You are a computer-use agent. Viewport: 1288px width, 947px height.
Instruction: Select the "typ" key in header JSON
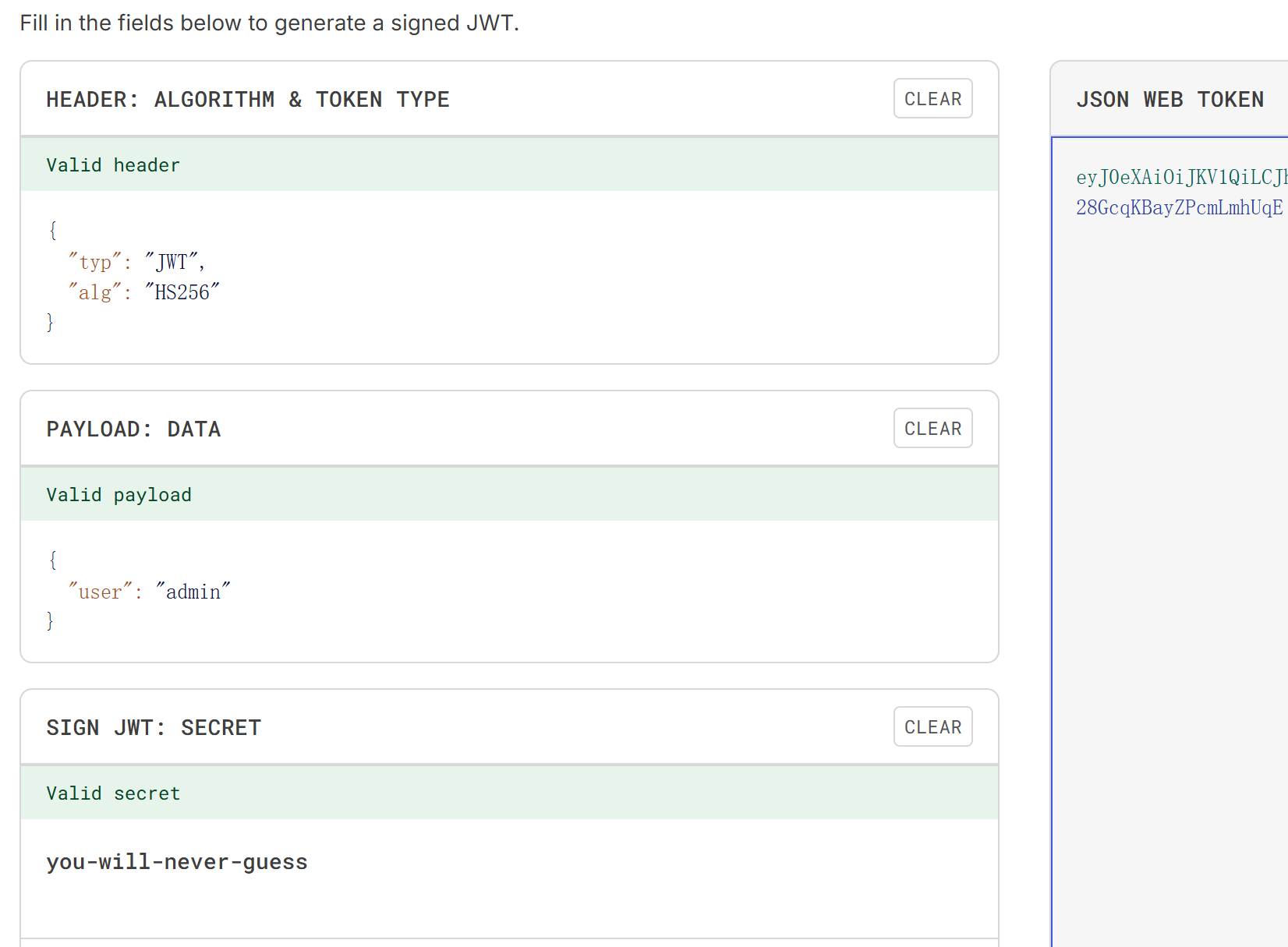pos(94,263)
